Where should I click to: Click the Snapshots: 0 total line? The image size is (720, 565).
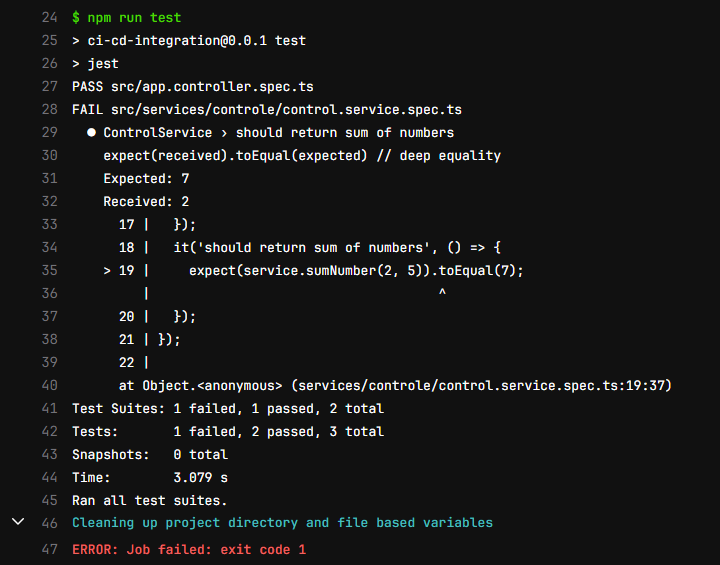150,454
